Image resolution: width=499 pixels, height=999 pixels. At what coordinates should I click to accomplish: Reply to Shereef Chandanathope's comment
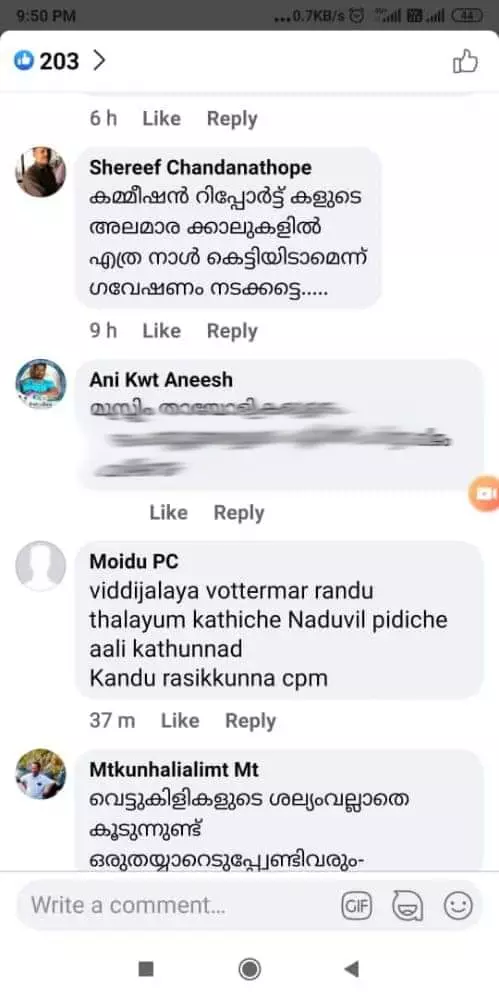pyautogui.click(x=232, y=331)
